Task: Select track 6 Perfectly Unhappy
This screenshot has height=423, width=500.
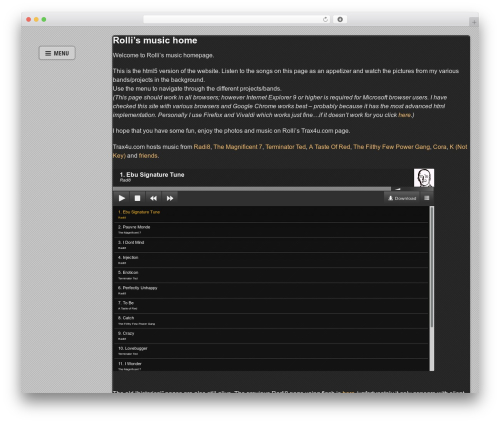Action: [x=271, y=290]
